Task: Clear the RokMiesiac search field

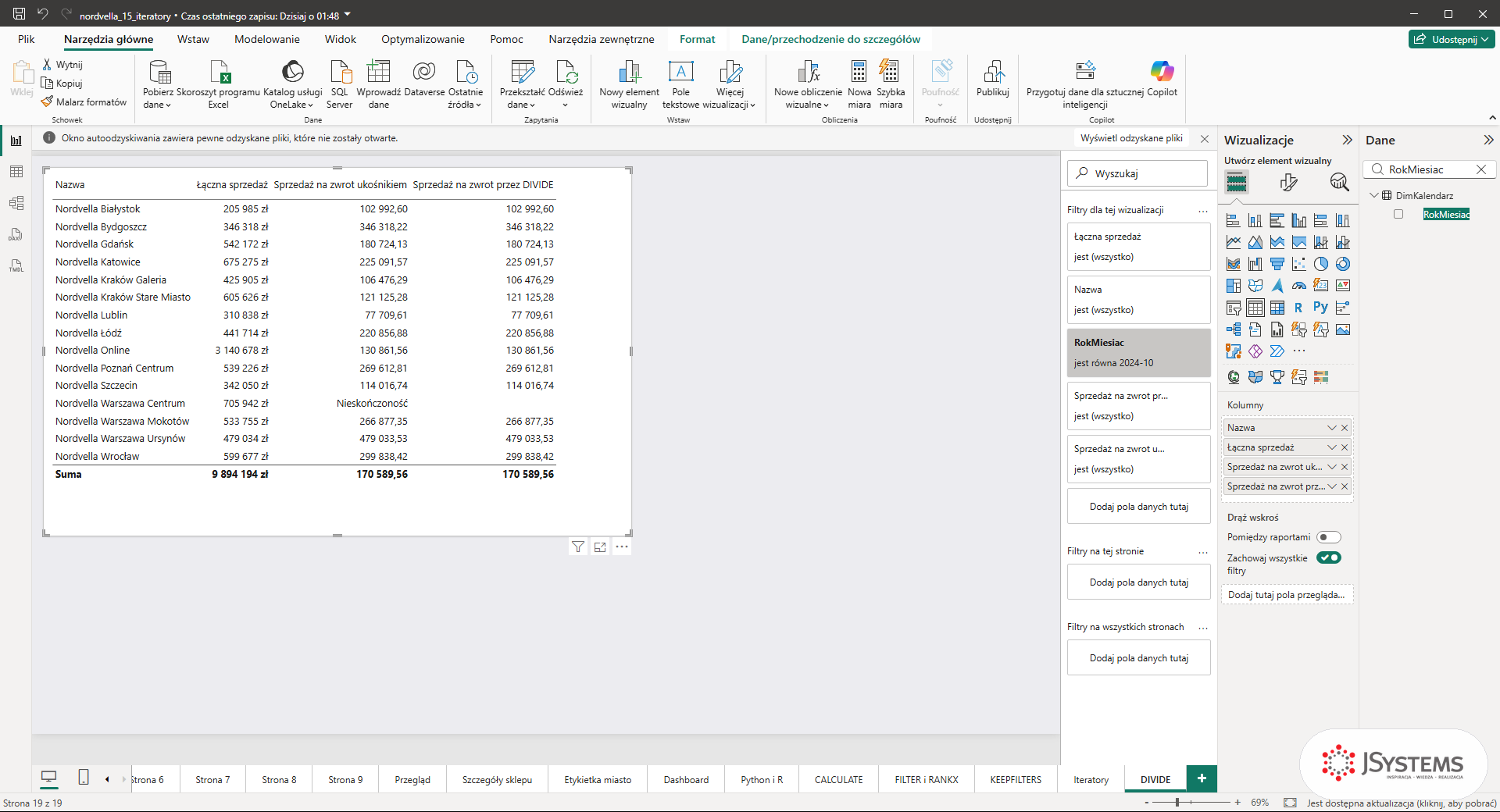Action: tap(1480, 169)
